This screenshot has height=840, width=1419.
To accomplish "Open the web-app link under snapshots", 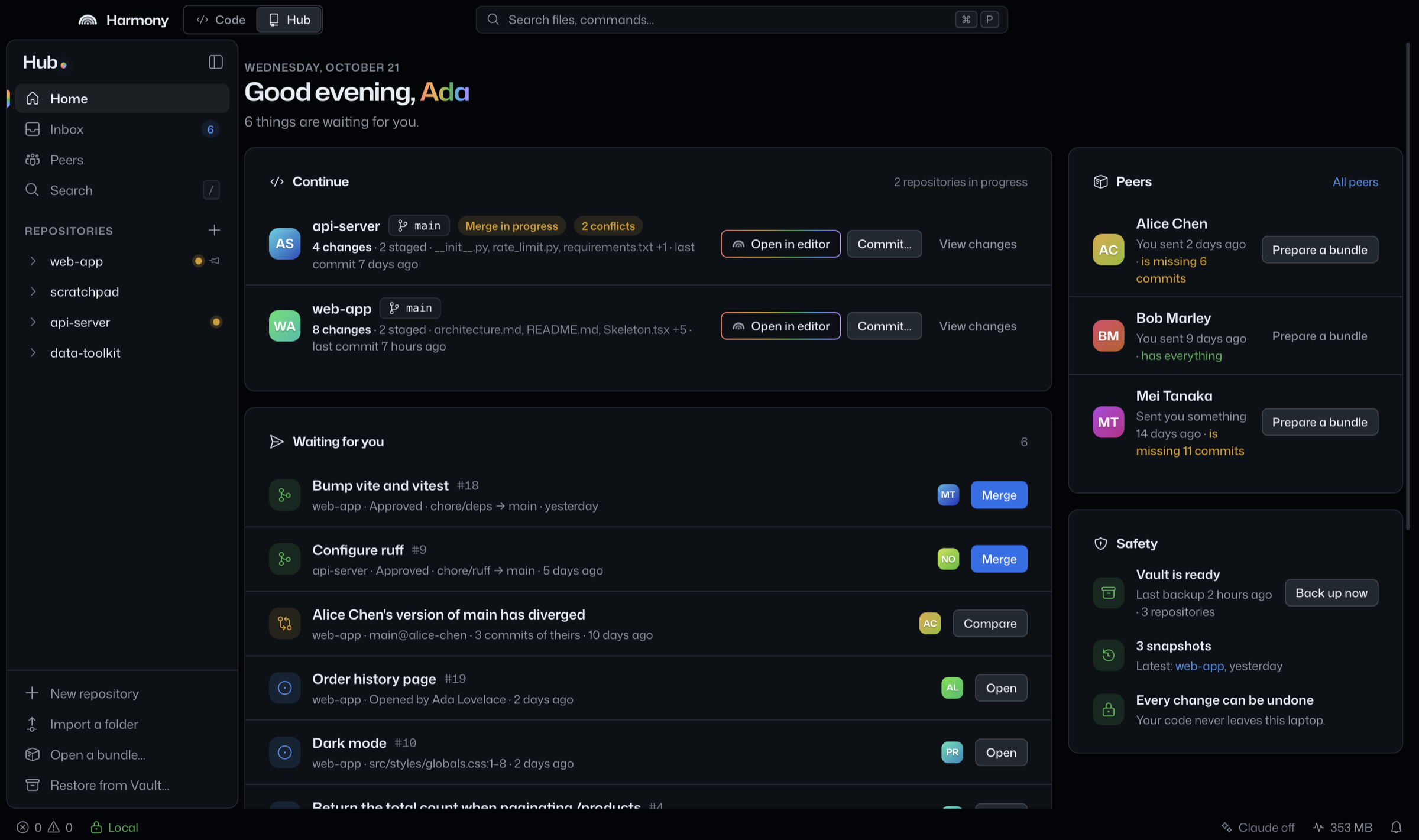I will point(1199,666).
